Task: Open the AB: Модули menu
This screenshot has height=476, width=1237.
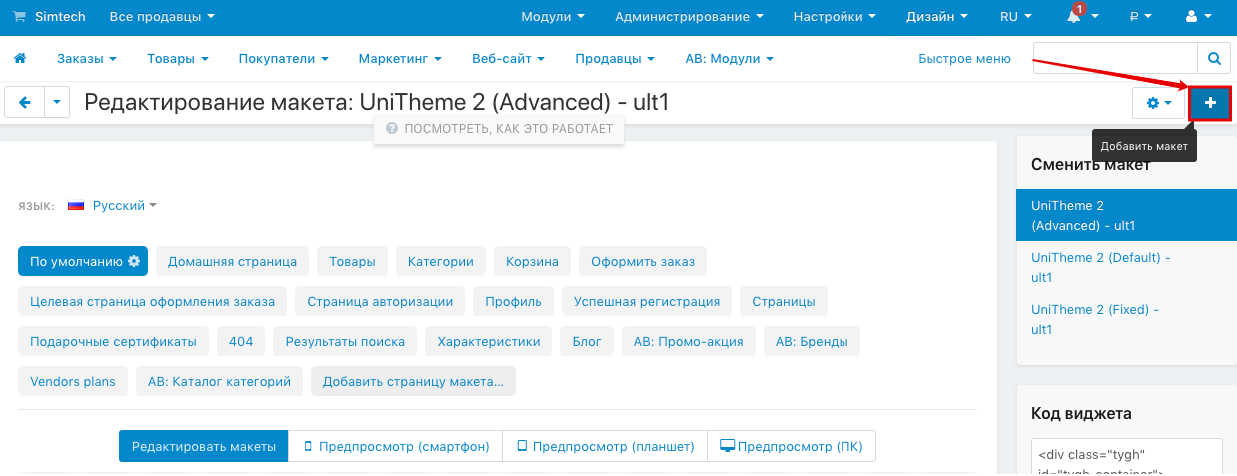Action: 729,59
